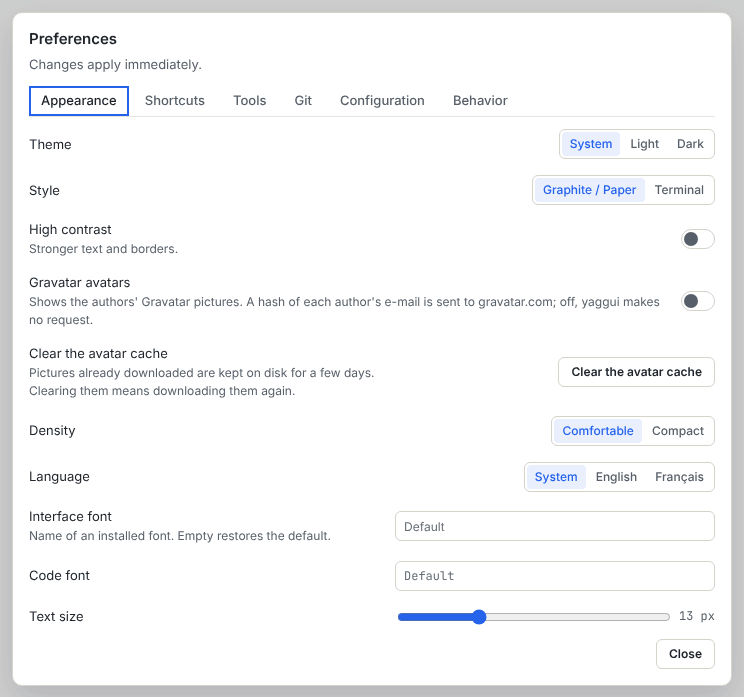Screen dimensions: 744x697
Task: Set density to Compact
Action: coord(678,431)
